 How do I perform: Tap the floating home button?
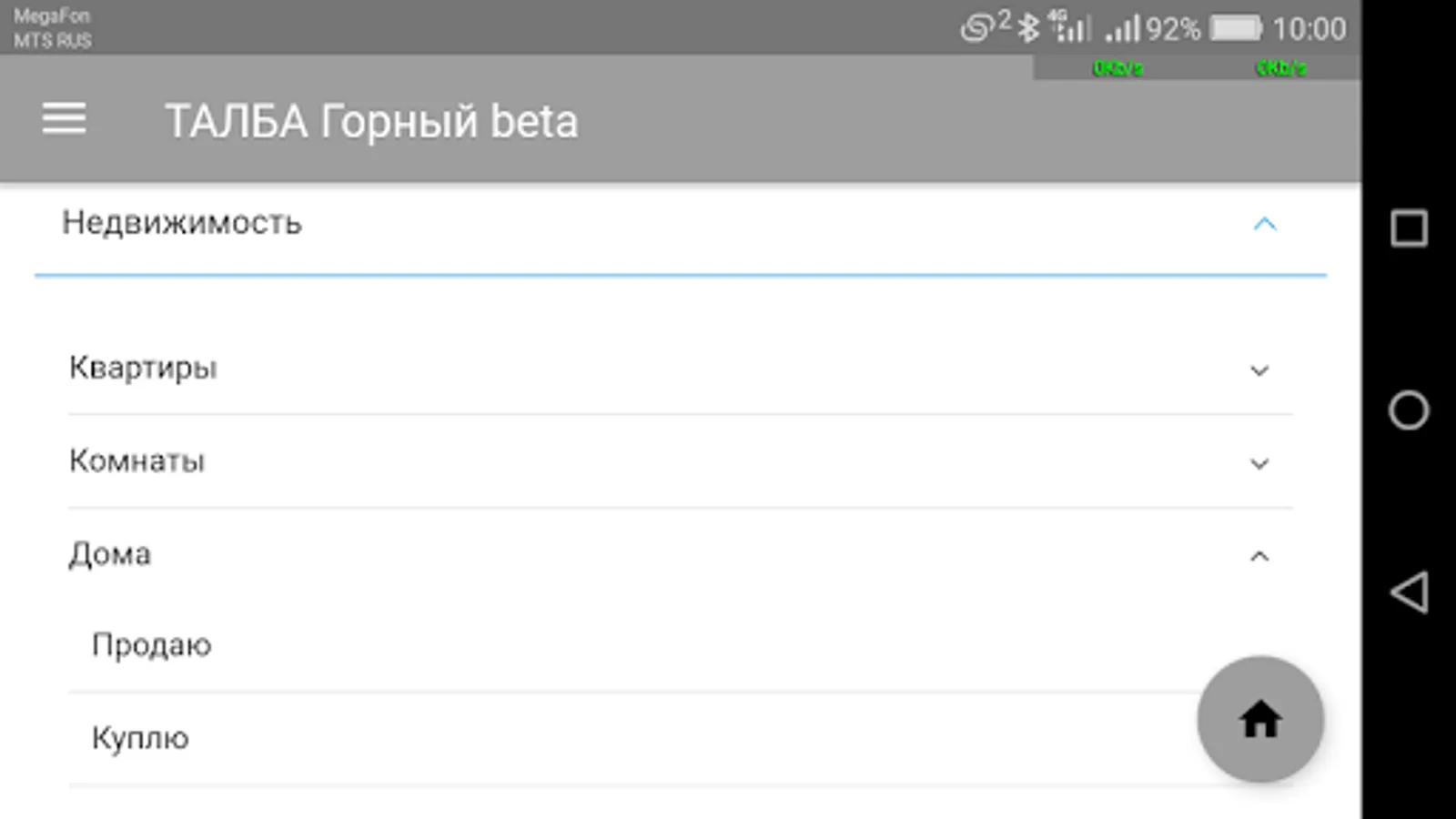click(x=1260, y=719)
